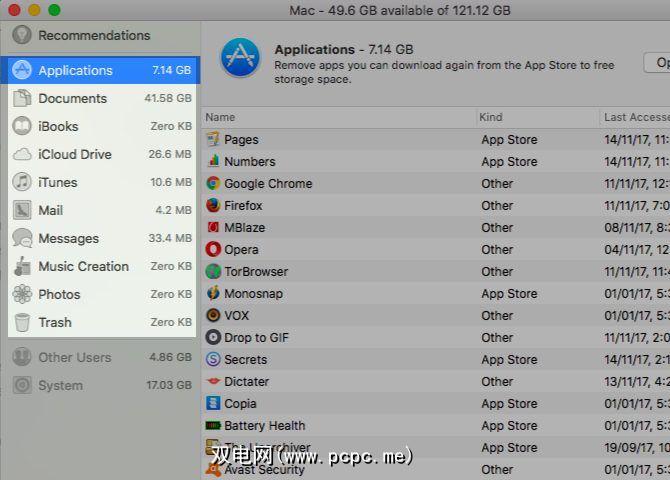Click the Trash Zero KB size value

(x=171, y=322)
